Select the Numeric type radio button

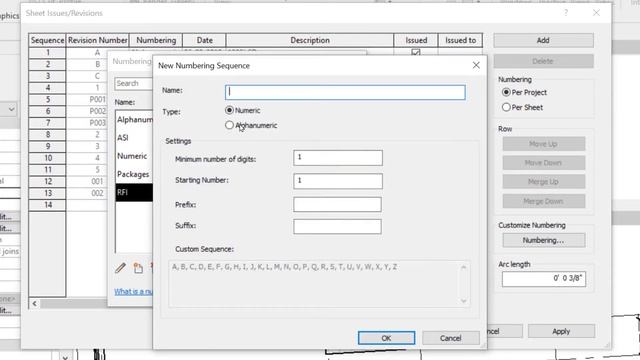pos(229,110)
